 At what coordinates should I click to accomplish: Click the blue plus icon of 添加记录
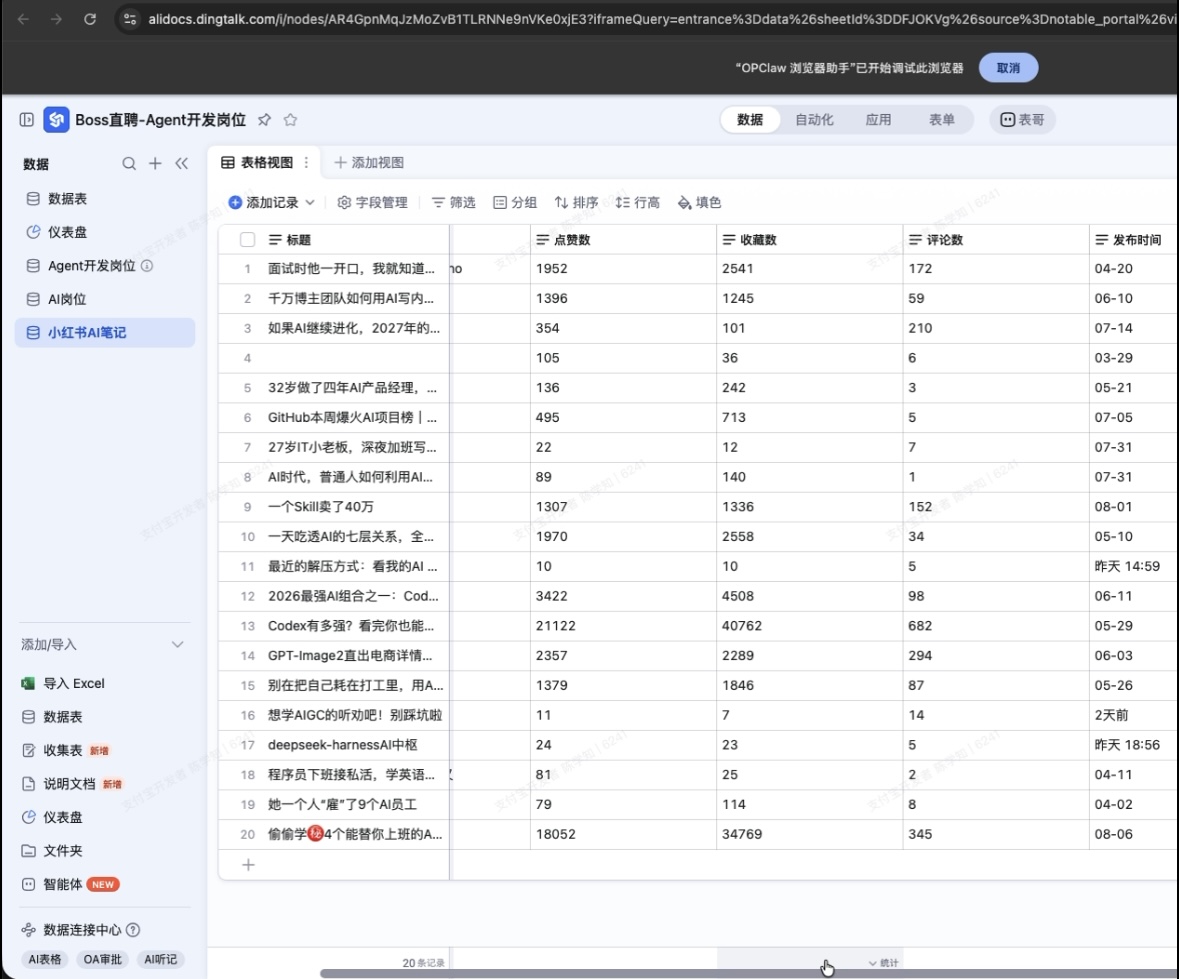(x=235, y=202)
